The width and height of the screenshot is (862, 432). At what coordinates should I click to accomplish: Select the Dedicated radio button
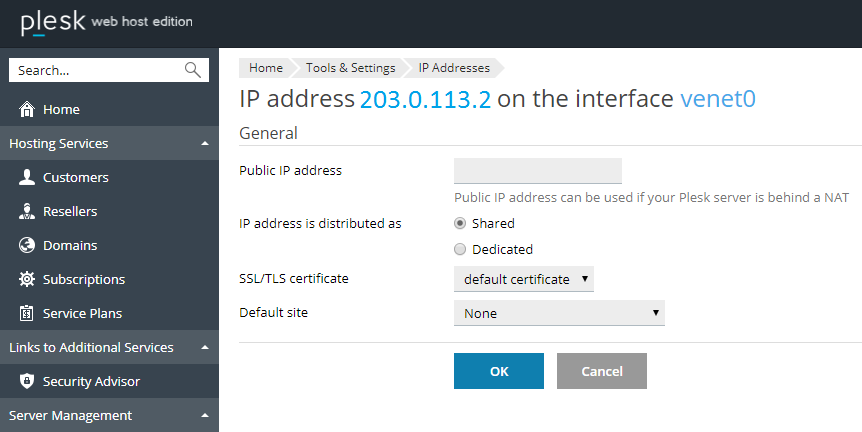click(x=460, y=250)
